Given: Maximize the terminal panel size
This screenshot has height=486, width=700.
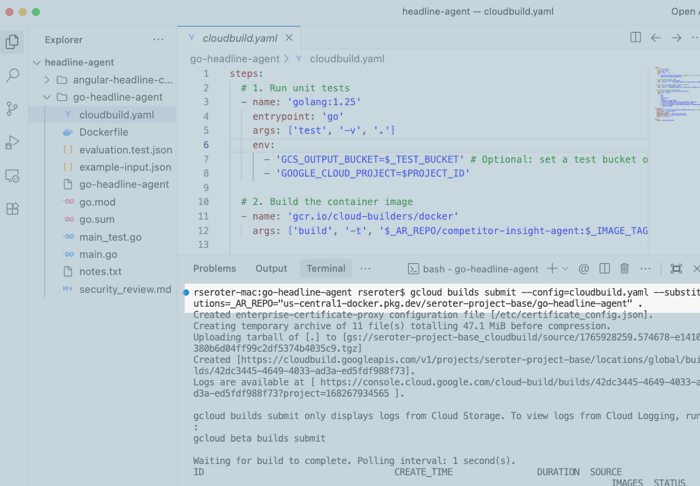Looking at the screenshot, I should (x=676, y=269).
